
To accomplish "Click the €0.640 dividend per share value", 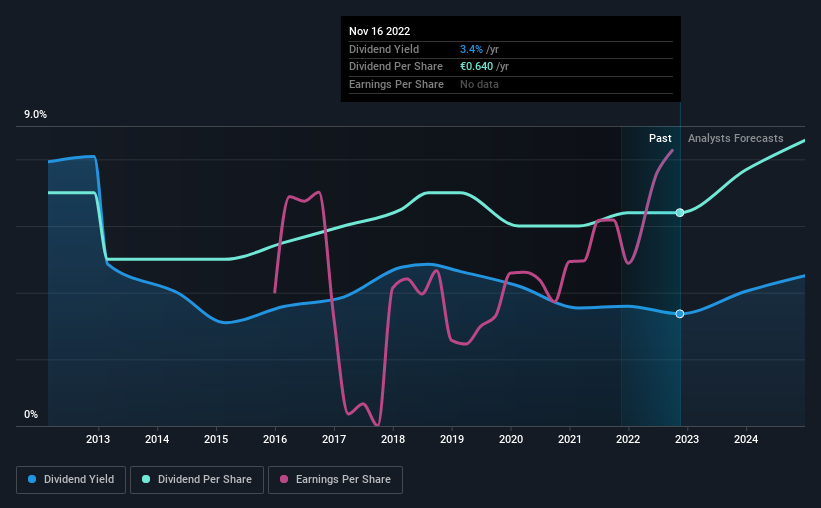I will 476,67.
